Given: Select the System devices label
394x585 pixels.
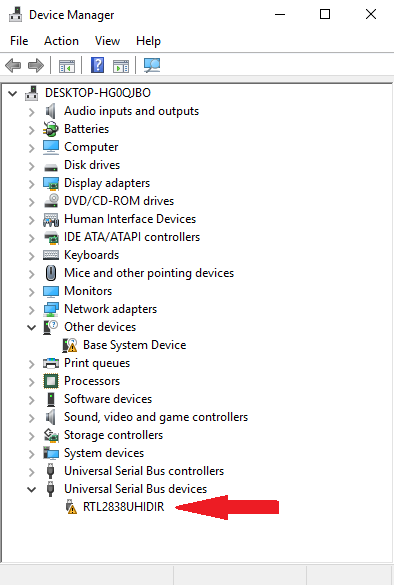Looking at the screenshot, I should coord(104,453).
